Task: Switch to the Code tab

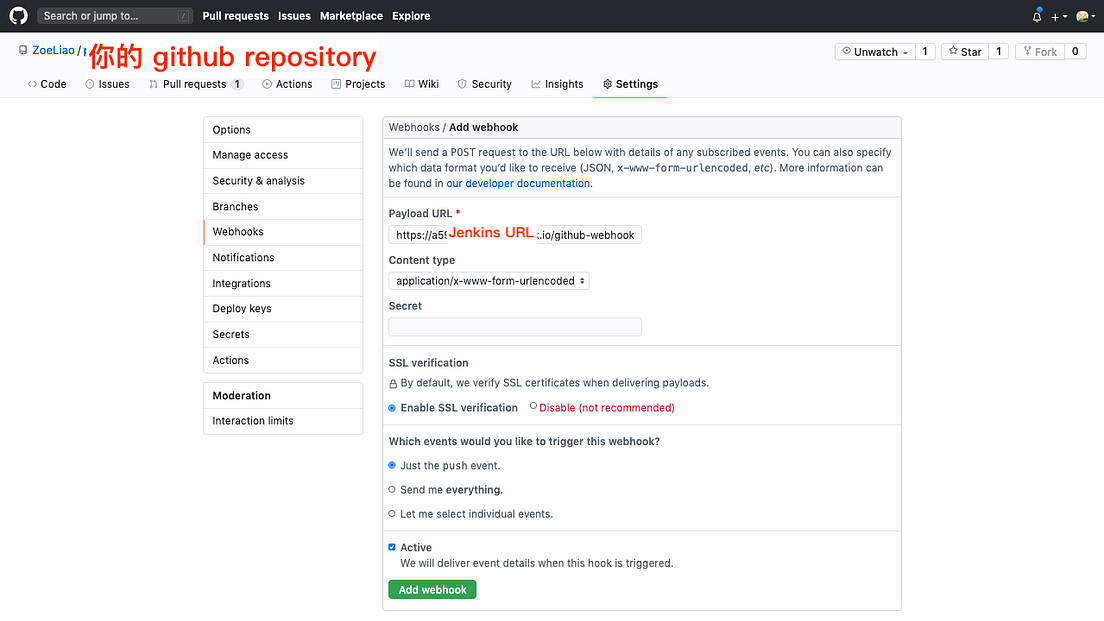Action: tap(46, 84)
